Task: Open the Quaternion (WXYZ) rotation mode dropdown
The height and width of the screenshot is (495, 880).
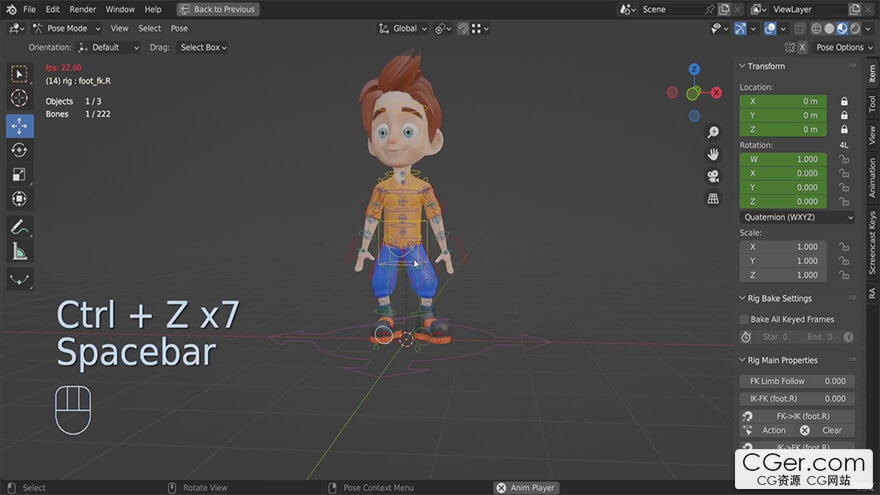Action: coord(797,217)
